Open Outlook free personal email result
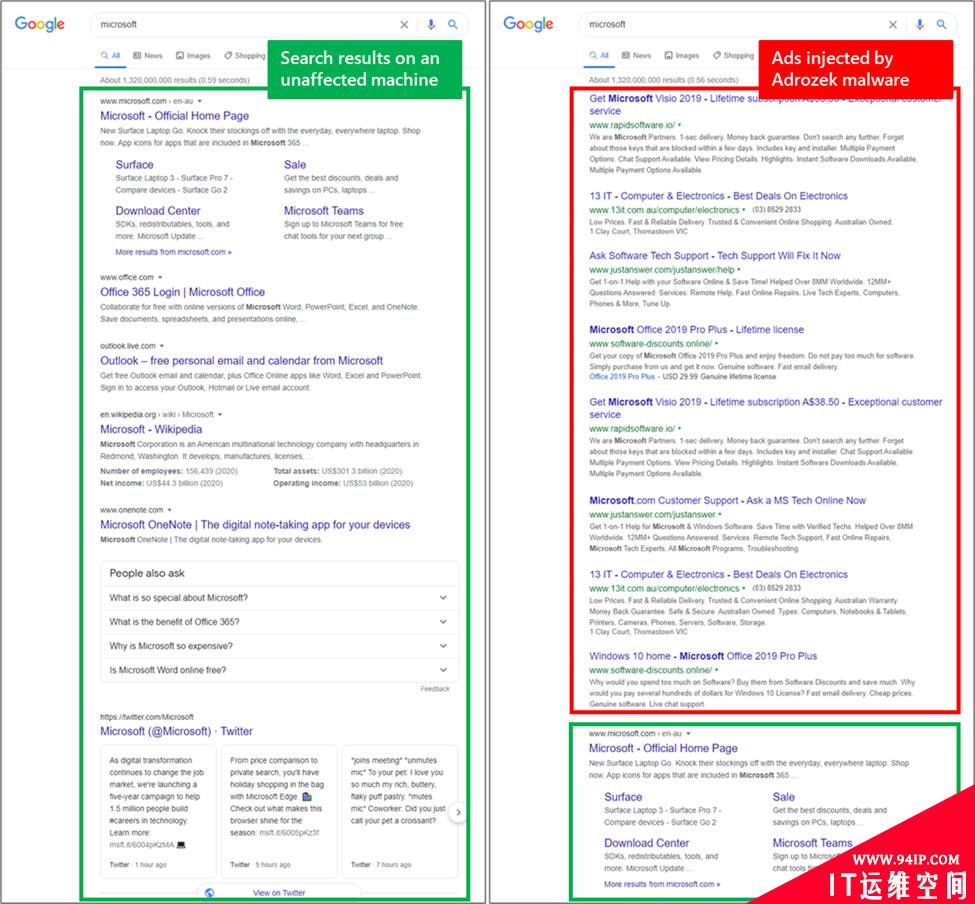 (x=241, y=361)
